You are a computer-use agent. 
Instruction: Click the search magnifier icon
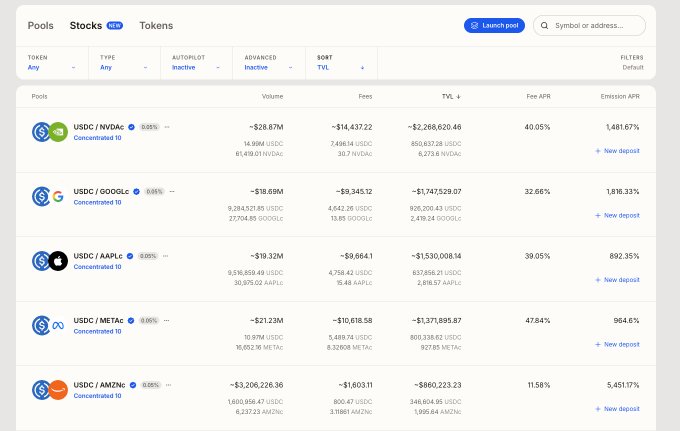(x=544, y=26)
